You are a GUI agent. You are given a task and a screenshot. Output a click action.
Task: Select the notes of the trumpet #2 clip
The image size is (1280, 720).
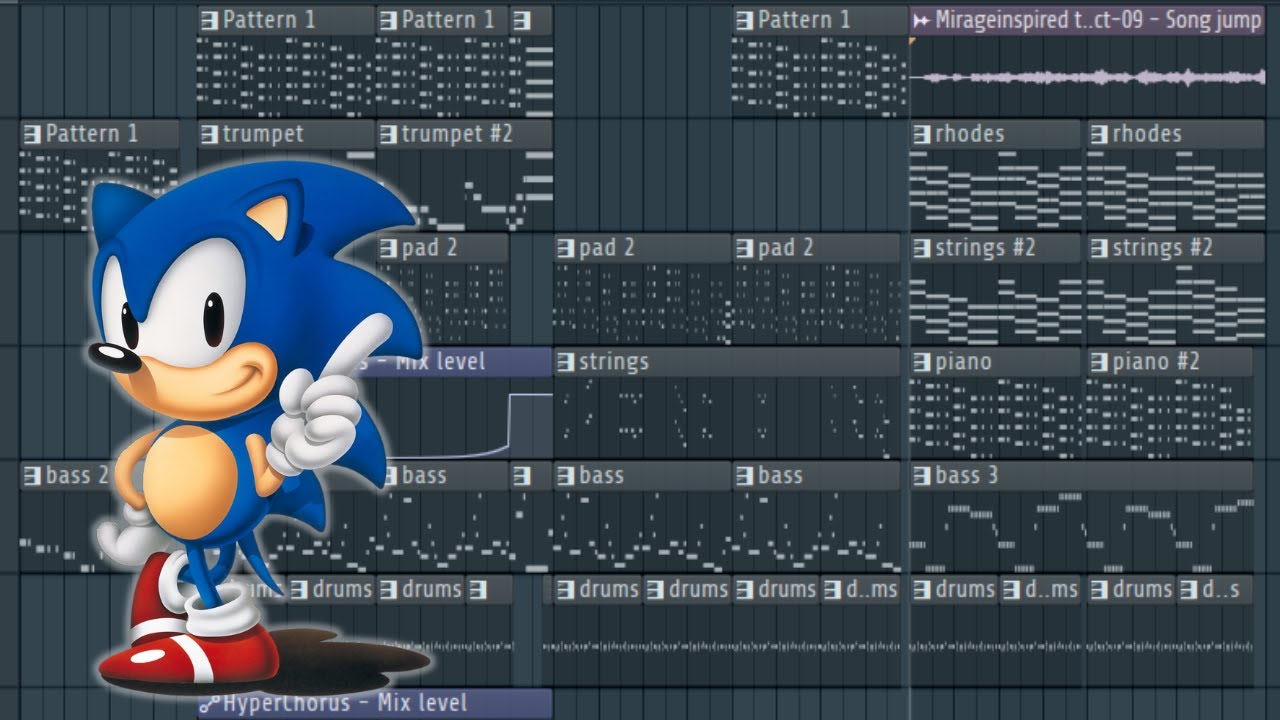pyautogui.click(x=464, y=190)
